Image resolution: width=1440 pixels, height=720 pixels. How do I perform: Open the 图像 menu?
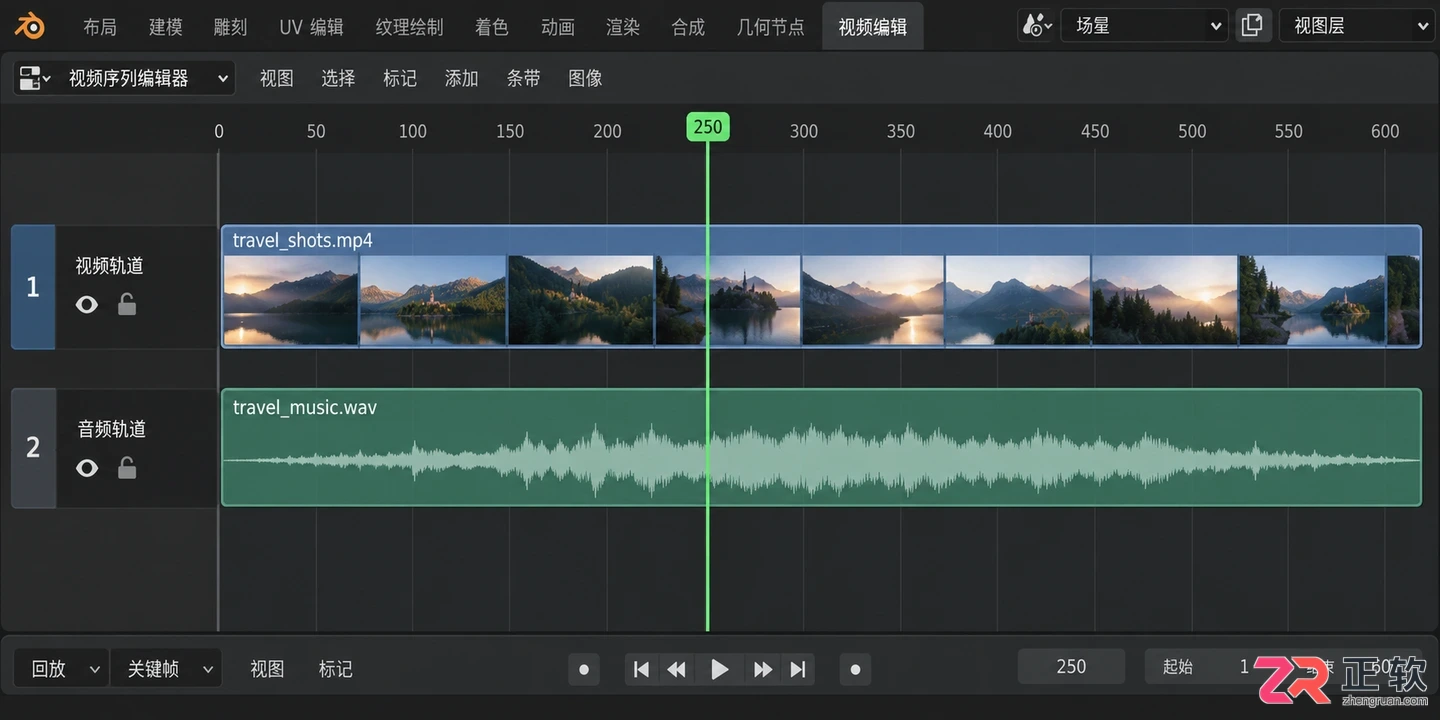[585, 78]
